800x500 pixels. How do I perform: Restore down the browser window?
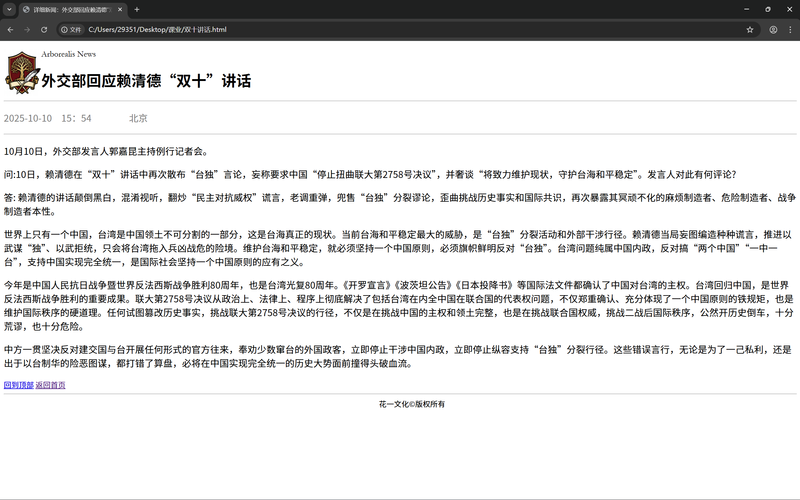(767, 9)
